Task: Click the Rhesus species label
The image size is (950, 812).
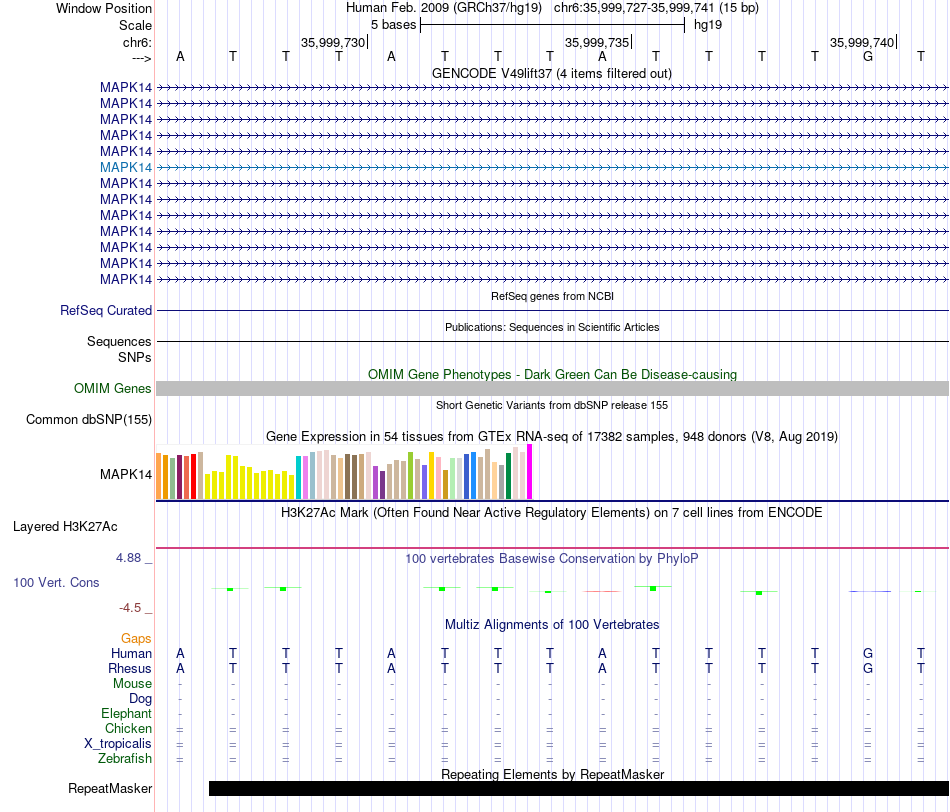Action: 130,668
